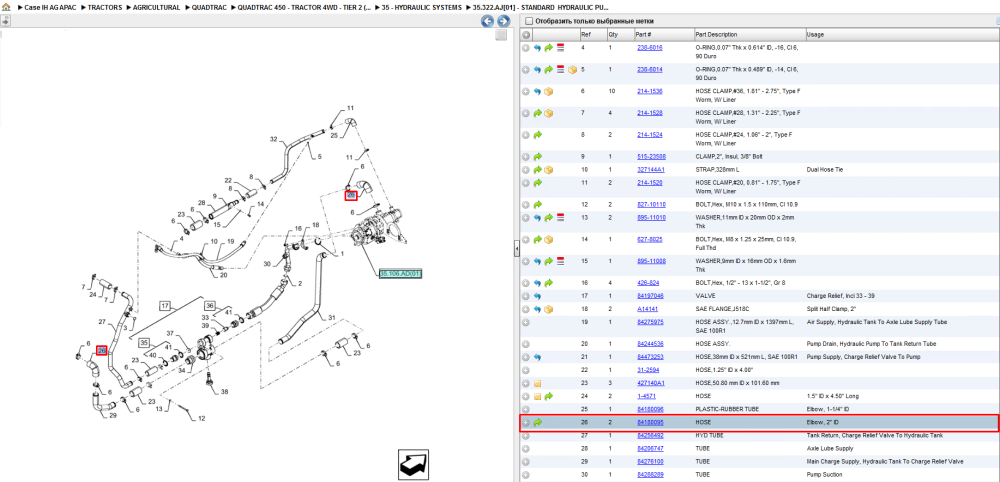Open 'QUADTRAC 450 - TRACTOR 4WD' breadcrumb
The height and width of the screenshot is (482, 1000).
pos(305,7)
